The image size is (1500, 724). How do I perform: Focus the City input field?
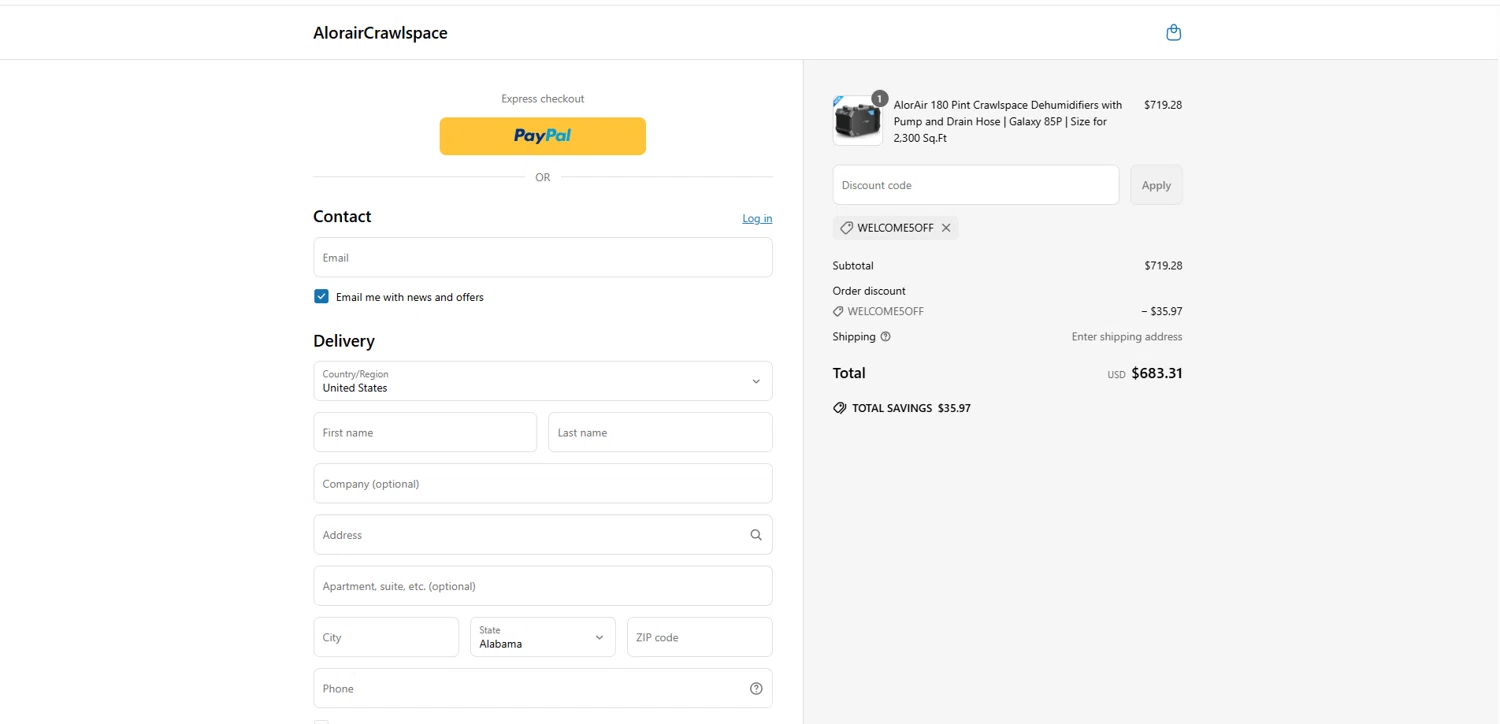[386, 637]
